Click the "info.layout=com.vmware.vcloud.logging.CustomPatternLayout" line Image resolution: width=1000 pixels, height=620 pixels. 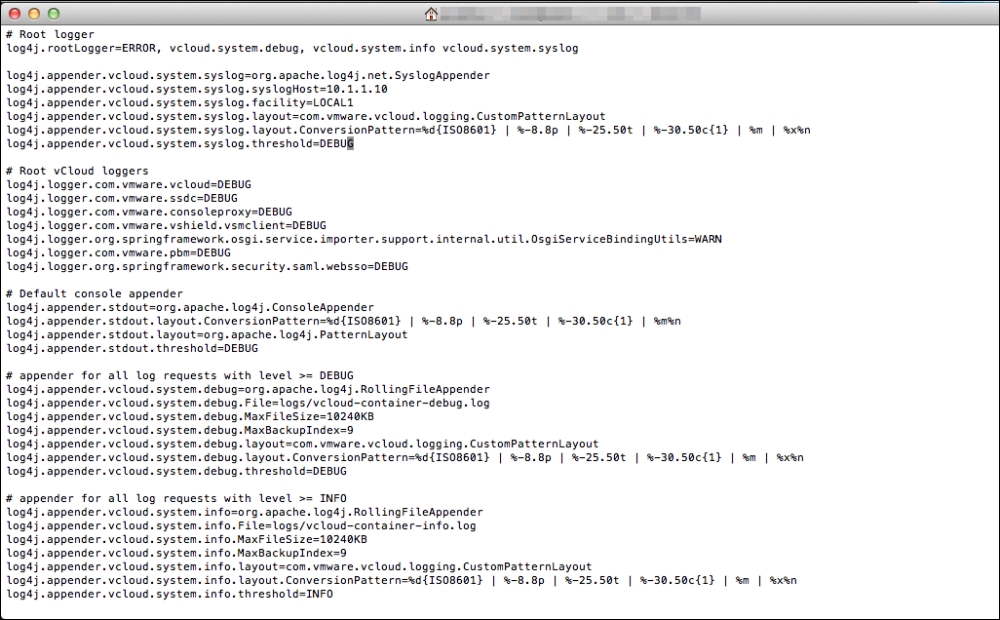(299, 567)
